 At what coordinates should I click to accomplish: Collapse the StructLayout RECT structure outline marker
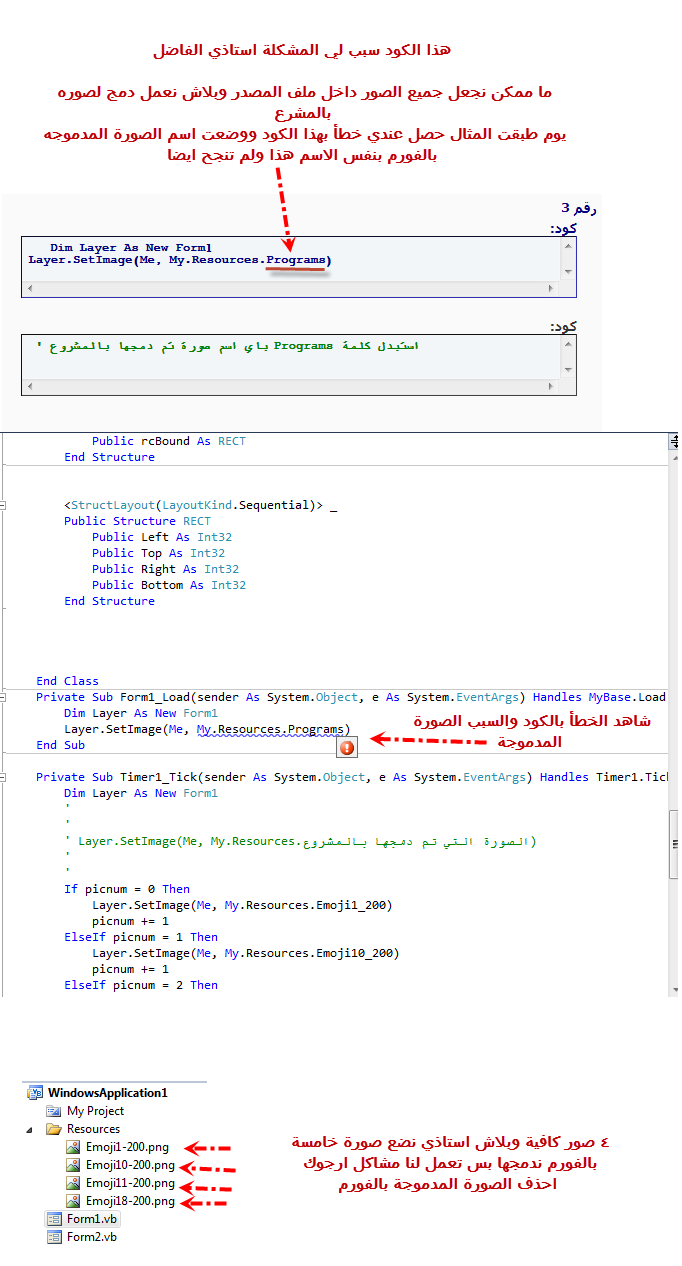click(x=3, y=505)
